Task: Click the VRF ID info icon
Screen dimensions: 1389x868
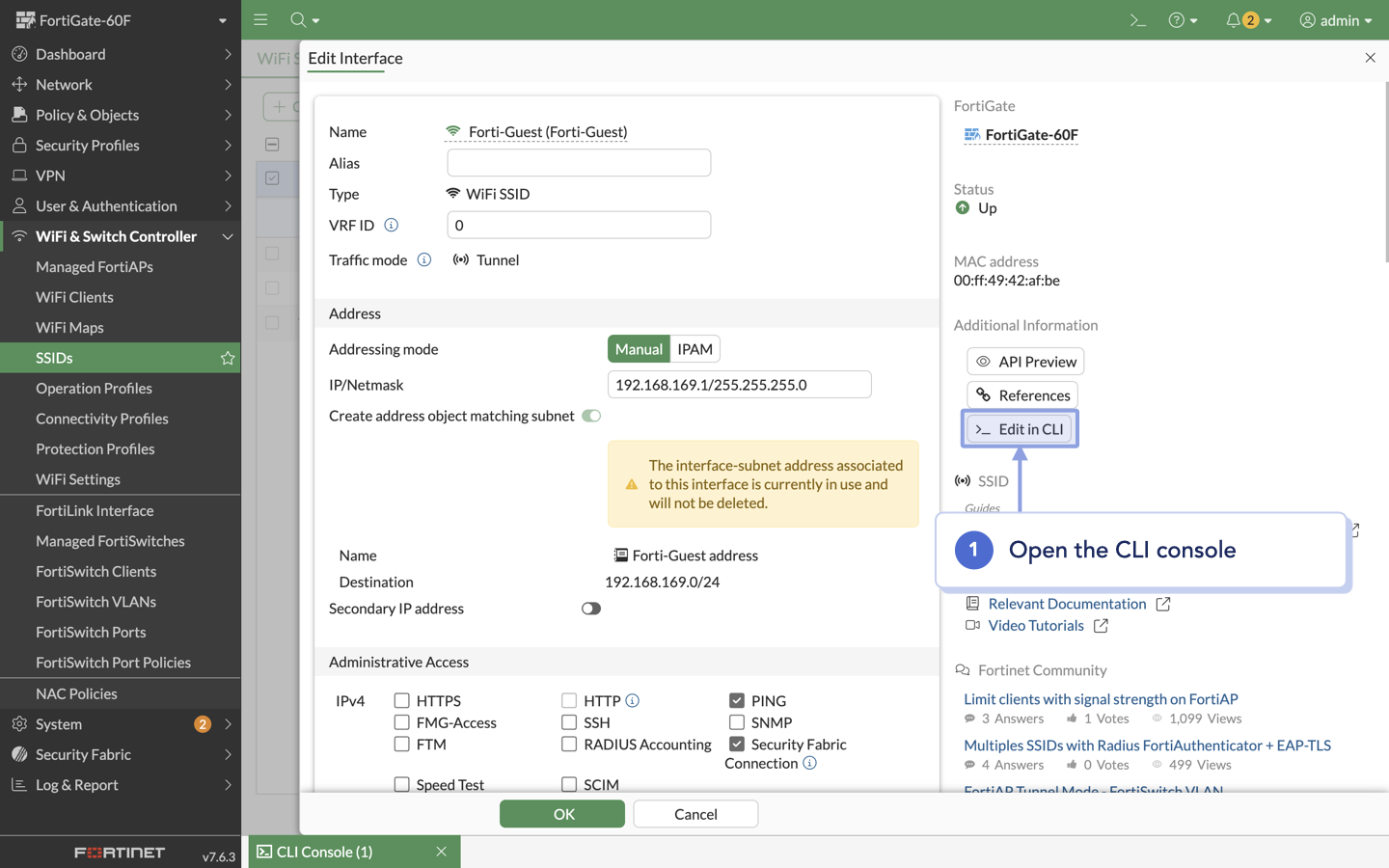Action: click(391, 225)
